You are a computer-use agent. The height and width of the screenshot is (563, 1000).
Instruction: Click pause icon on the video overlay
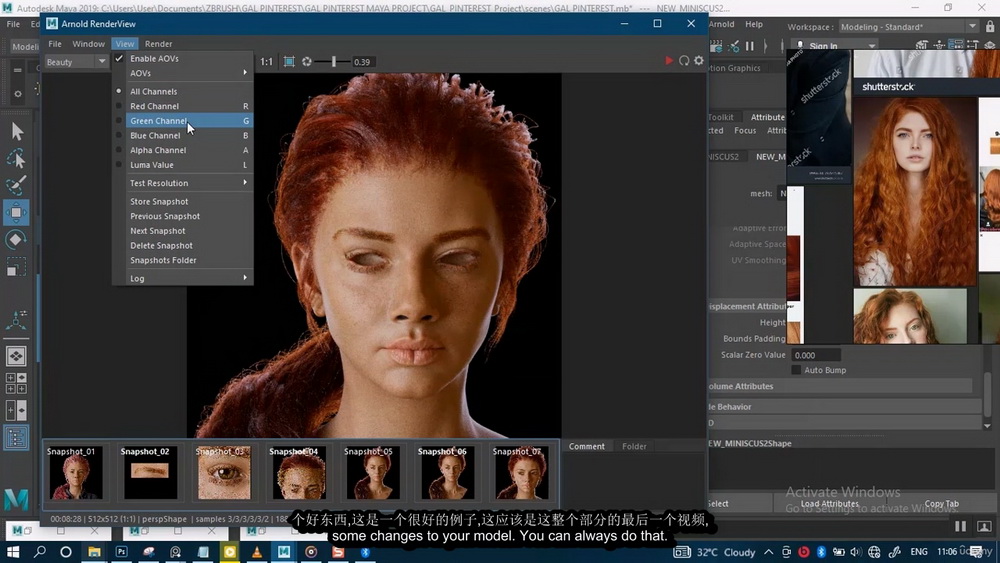click(960, 526)
